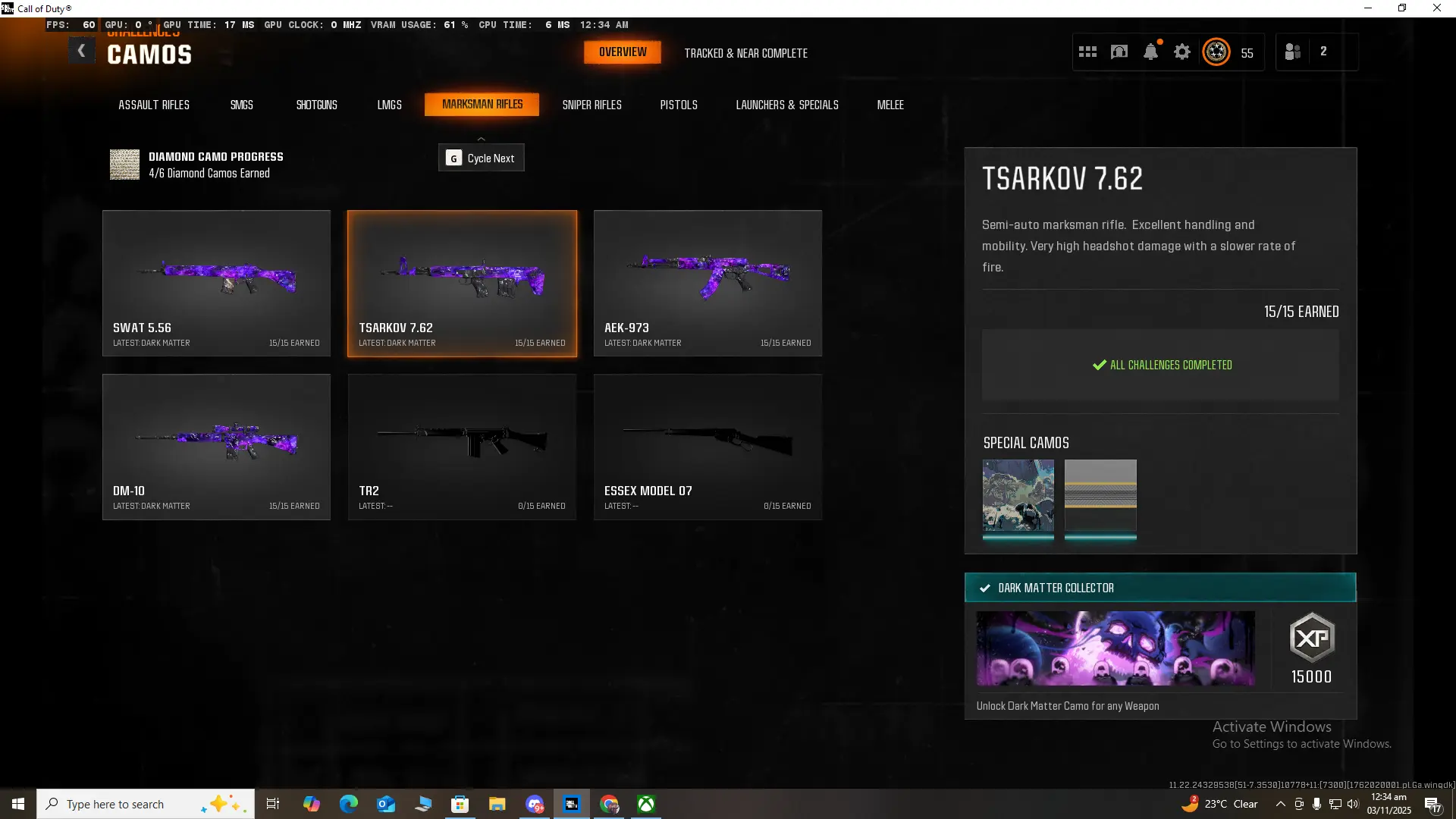Show hidden icons in system tray

(x=1280, y=804)
